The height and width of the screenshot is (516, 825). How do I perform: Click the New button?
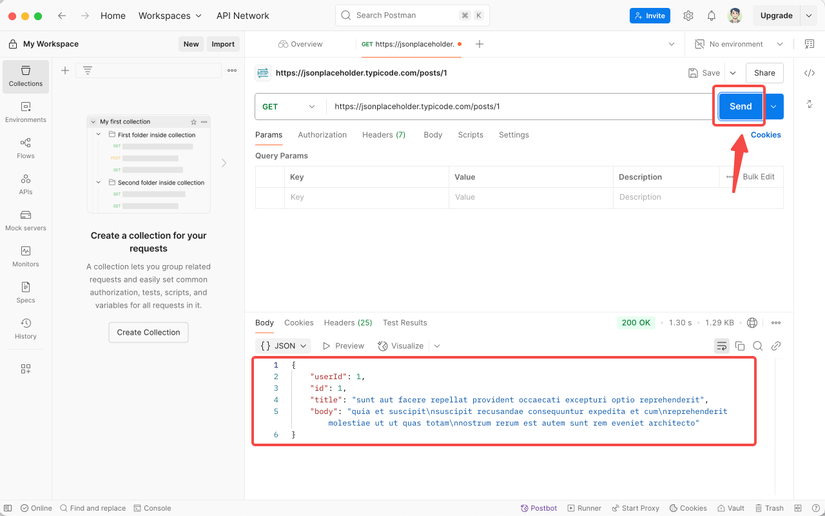(191, 44)
